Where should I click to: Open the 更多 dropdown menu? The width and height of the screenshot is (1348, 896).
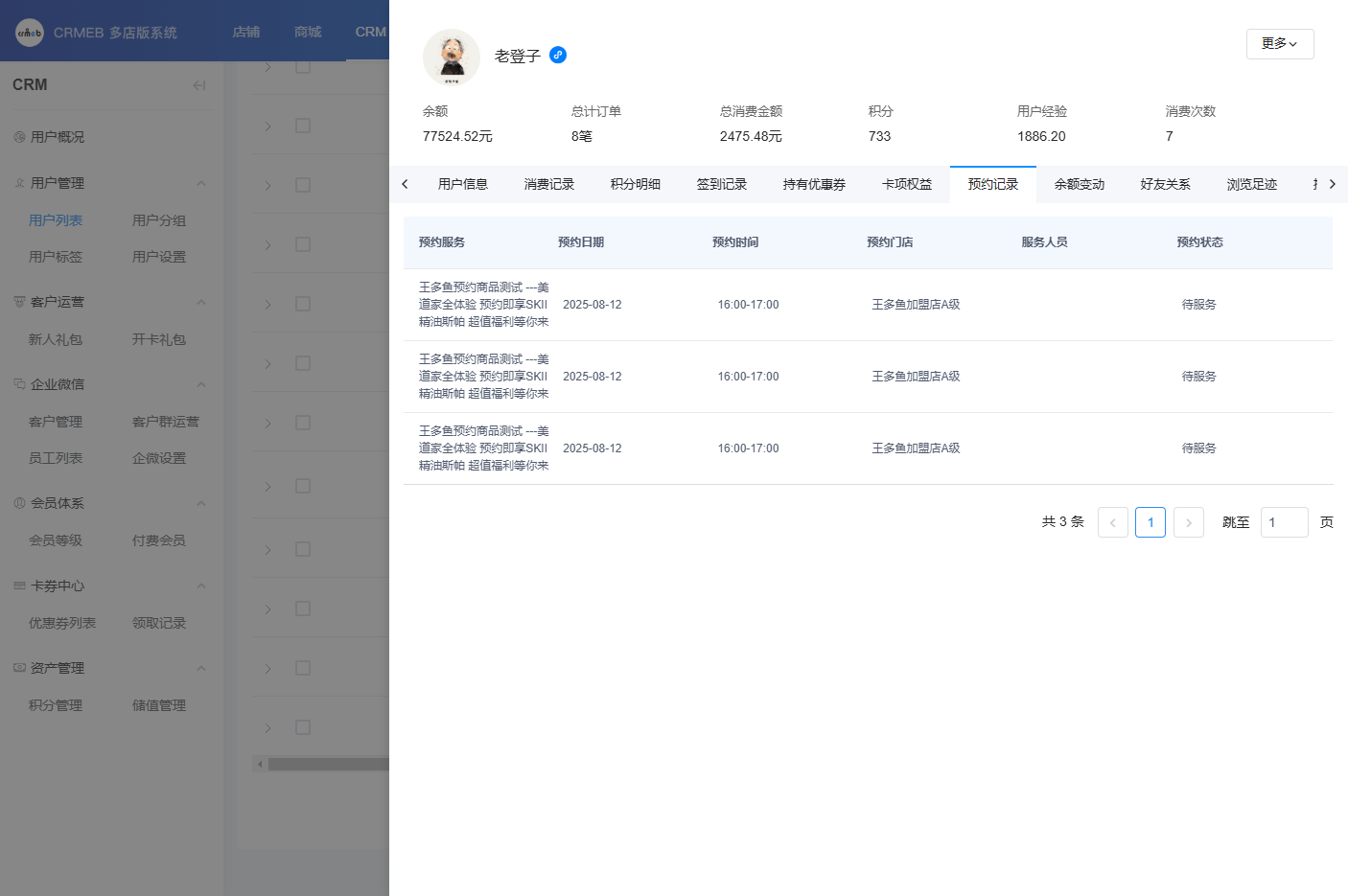[x=1279, y=44]
